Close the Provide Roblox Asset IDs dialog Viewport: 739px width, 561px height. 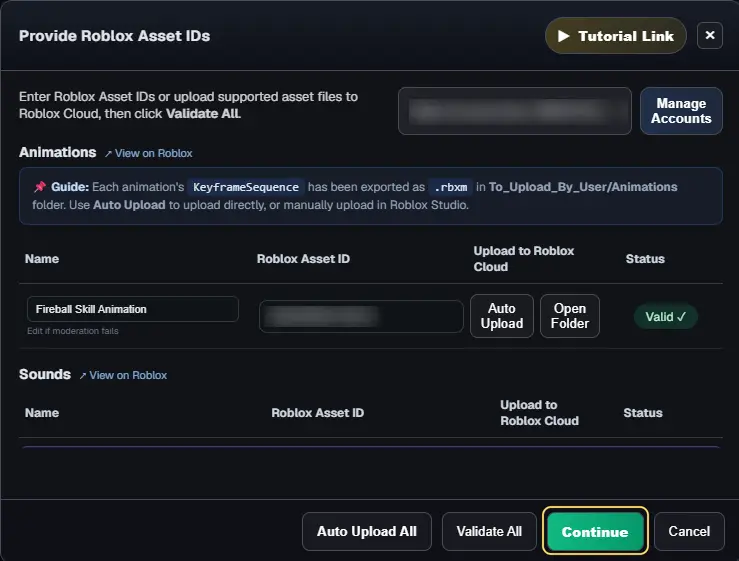click(710, 35)
